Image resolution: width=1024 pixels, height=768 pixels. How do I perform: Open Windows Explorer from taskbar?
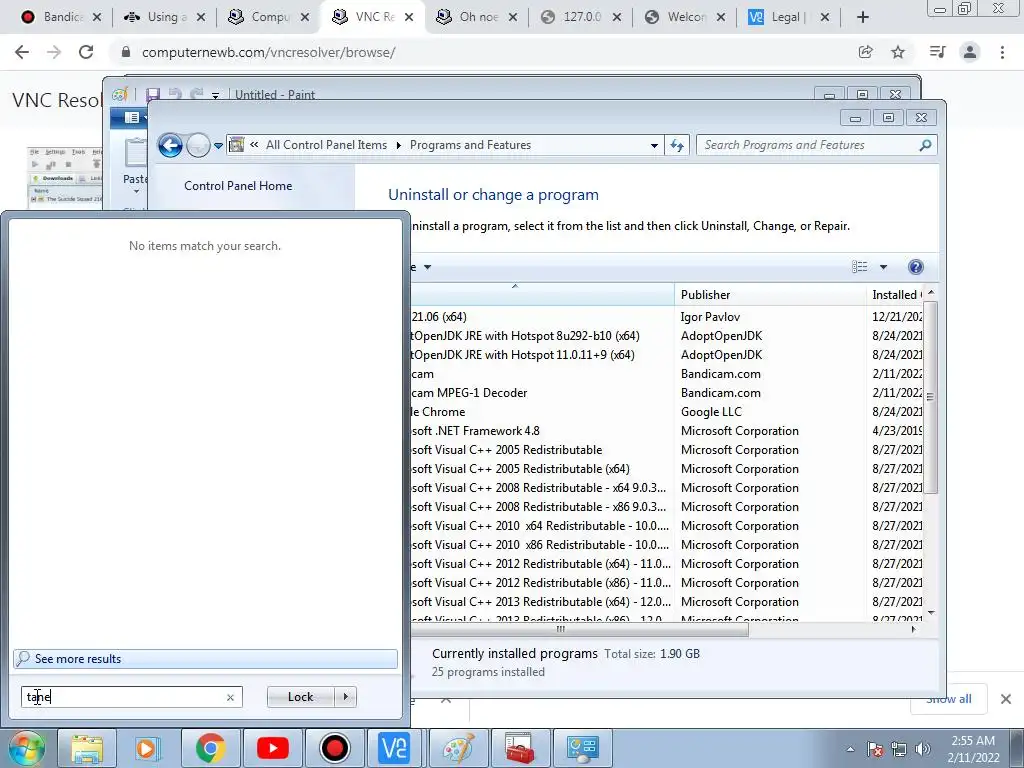(x=87, y=748)
